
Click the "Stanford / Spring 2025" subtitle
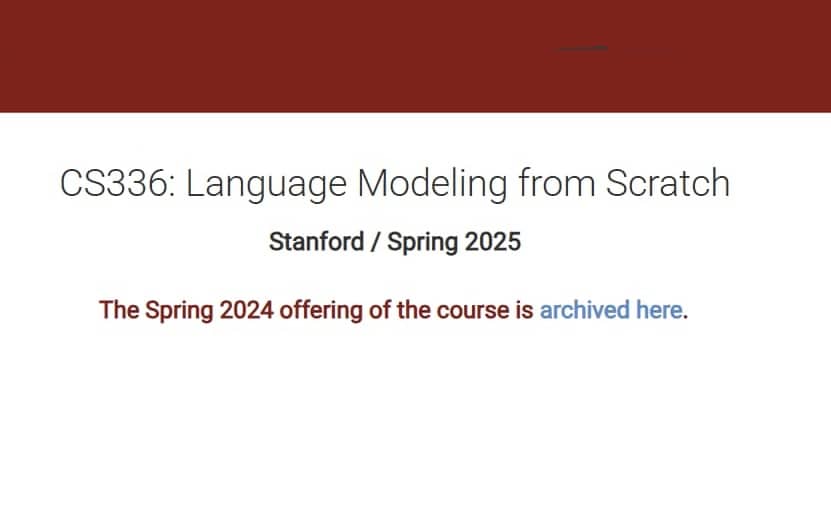394,242
